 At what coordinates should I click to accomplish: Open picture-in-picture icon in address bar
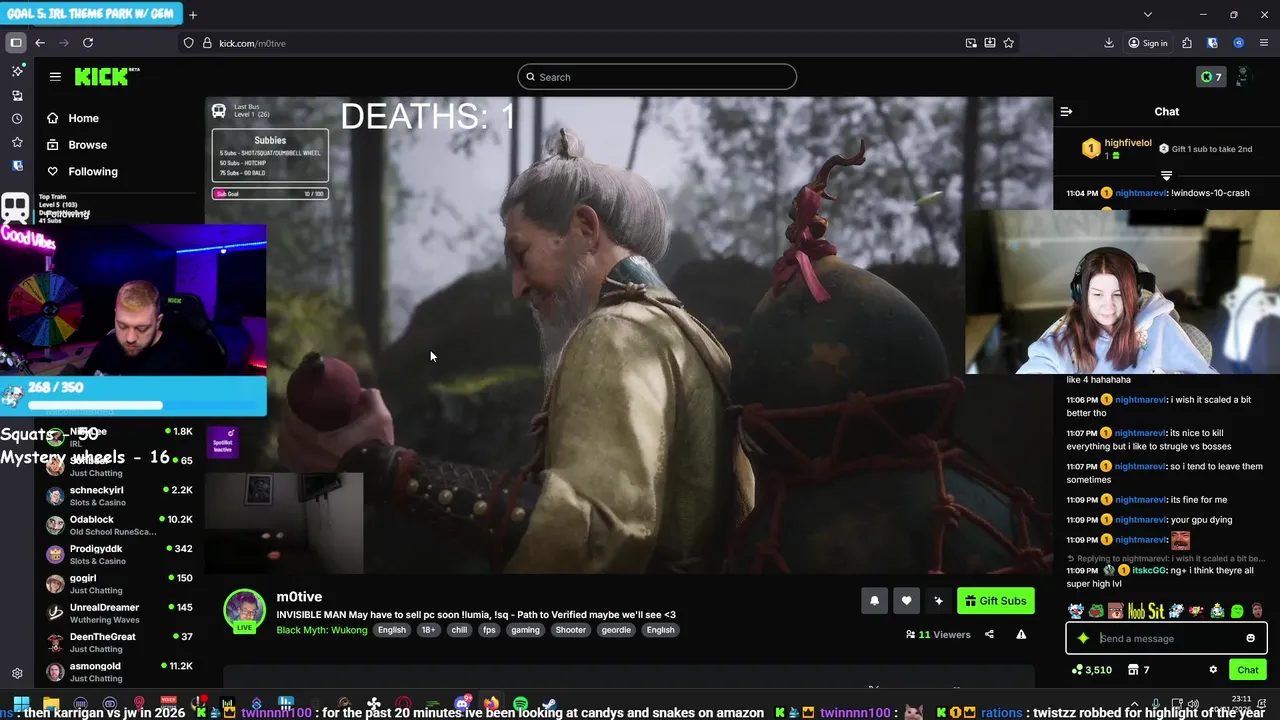[971, 43]
